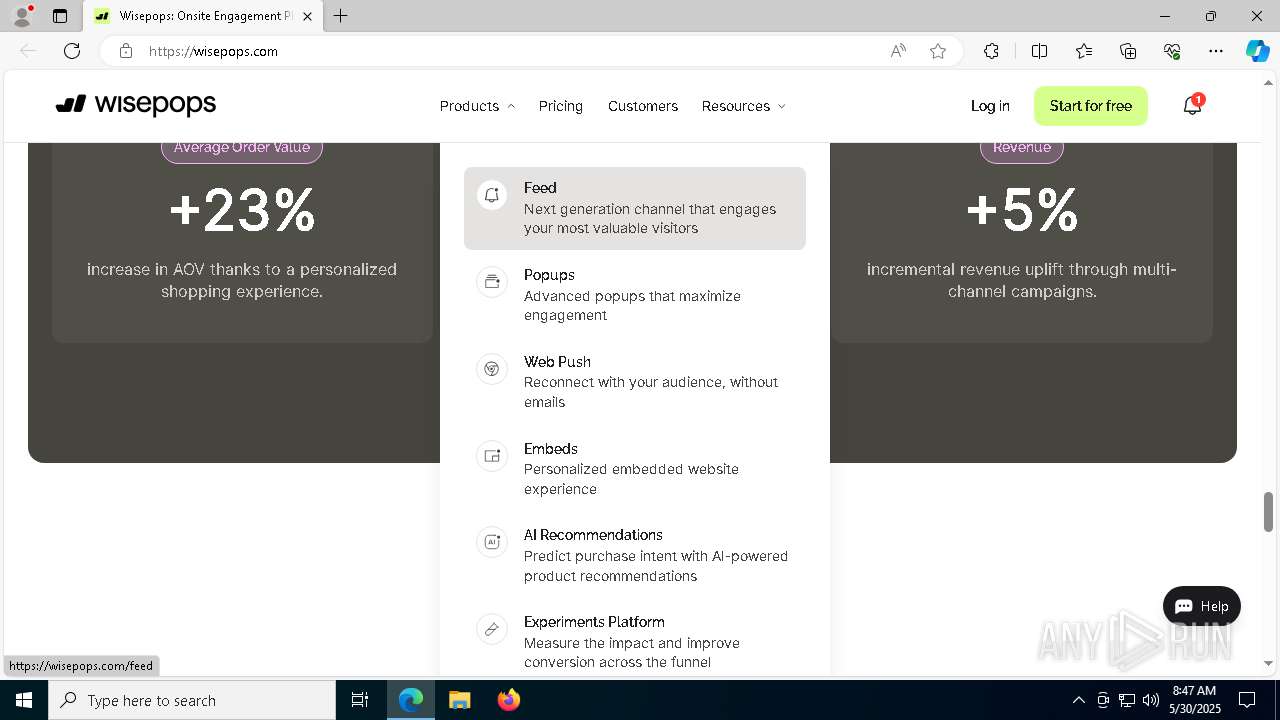This screenshot has width=1280, height=720.
Task: Click the Average Order Value tag
Action: point(242,148)
